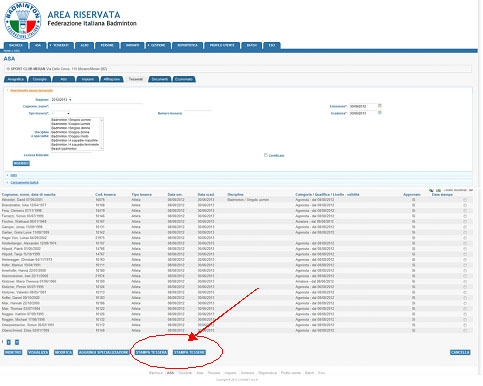Screen dimensions: 483x386
Task: Expand the Filtri section
Action: 13,175
